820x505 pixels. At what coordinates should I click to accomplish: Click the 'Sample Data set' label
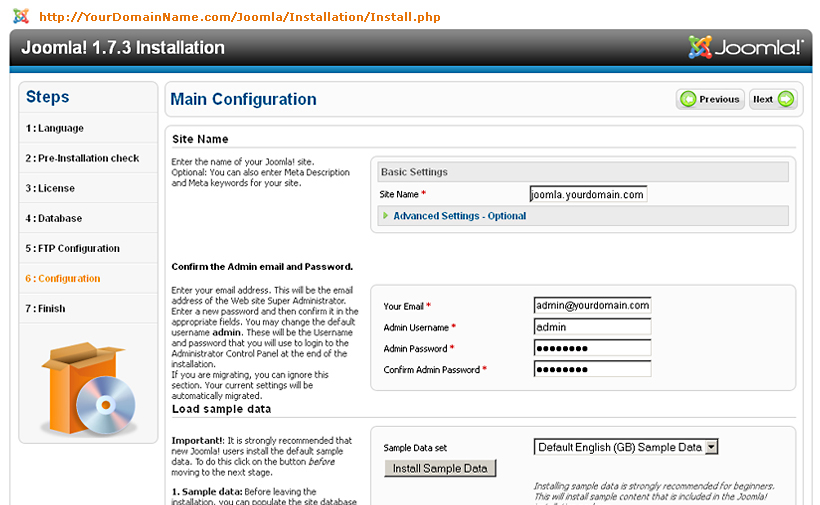[415, 448]
